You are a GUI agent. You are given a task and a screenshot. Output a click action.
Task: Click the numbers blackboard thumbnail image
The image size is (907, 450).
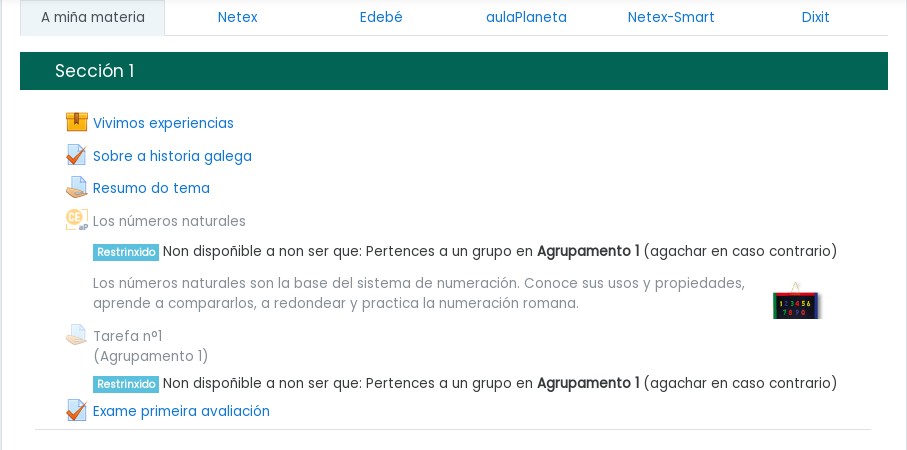point(796,302)
